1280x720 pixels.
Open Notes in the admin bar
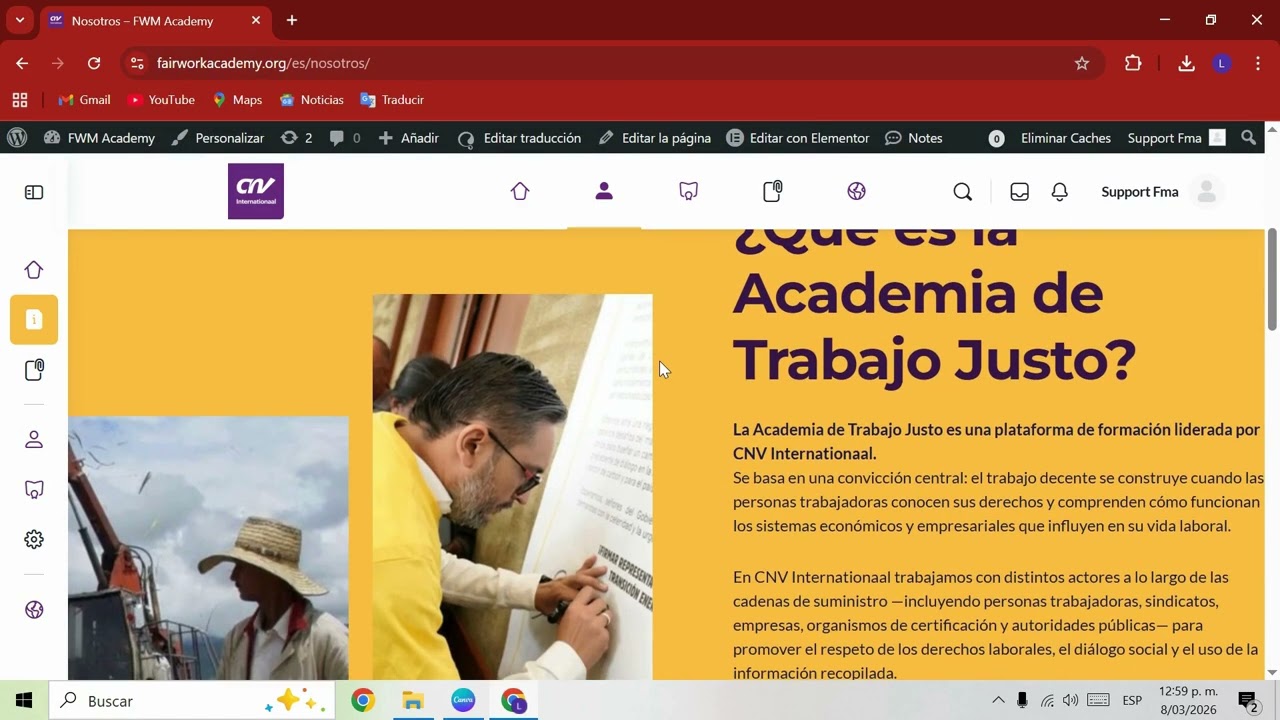coord(914,138)
